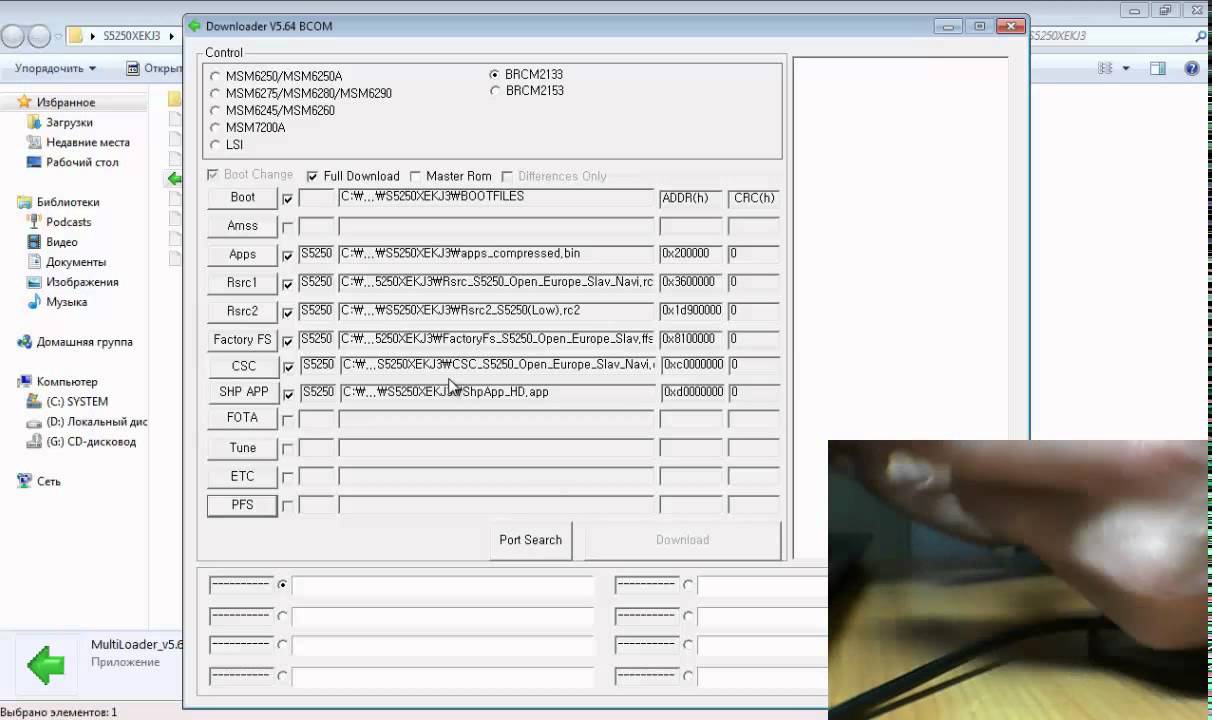
Task: Open Избранное in Explorer sidebar
Action: [x=66, y=102]
